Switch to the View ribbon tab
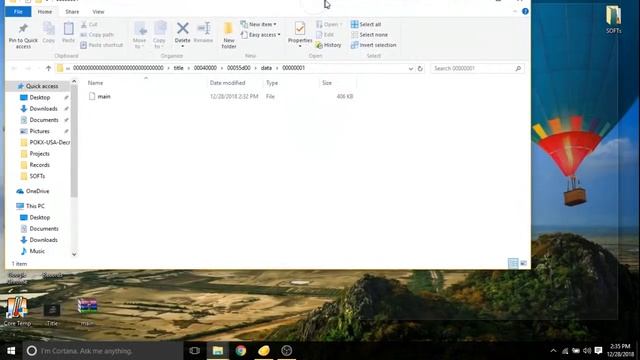This screenshot has width=640, height=360. [x=98, y=12]
